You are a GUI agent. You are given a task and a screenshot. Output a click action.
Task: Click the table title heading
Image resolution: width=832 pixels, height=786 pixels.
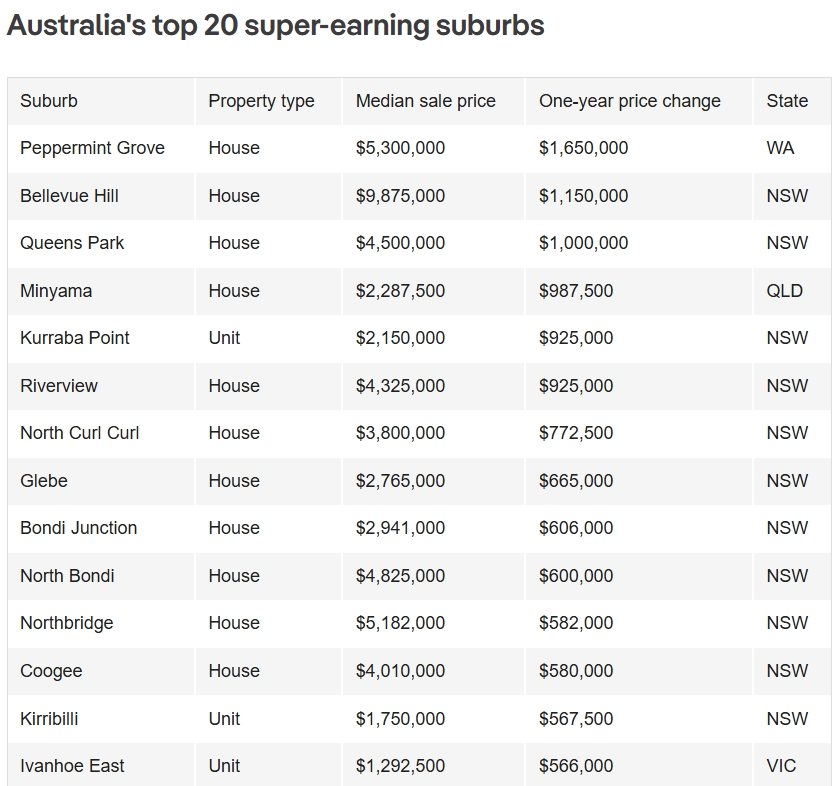pos(275,25)
